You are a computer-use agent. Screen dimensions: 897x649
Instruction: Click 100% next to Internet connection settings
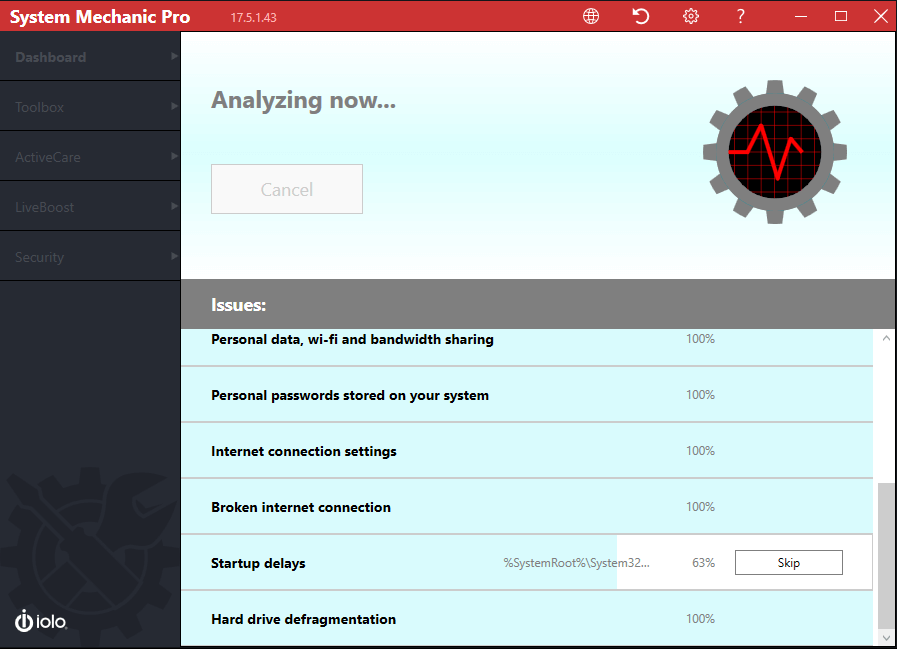coord(700,450)
